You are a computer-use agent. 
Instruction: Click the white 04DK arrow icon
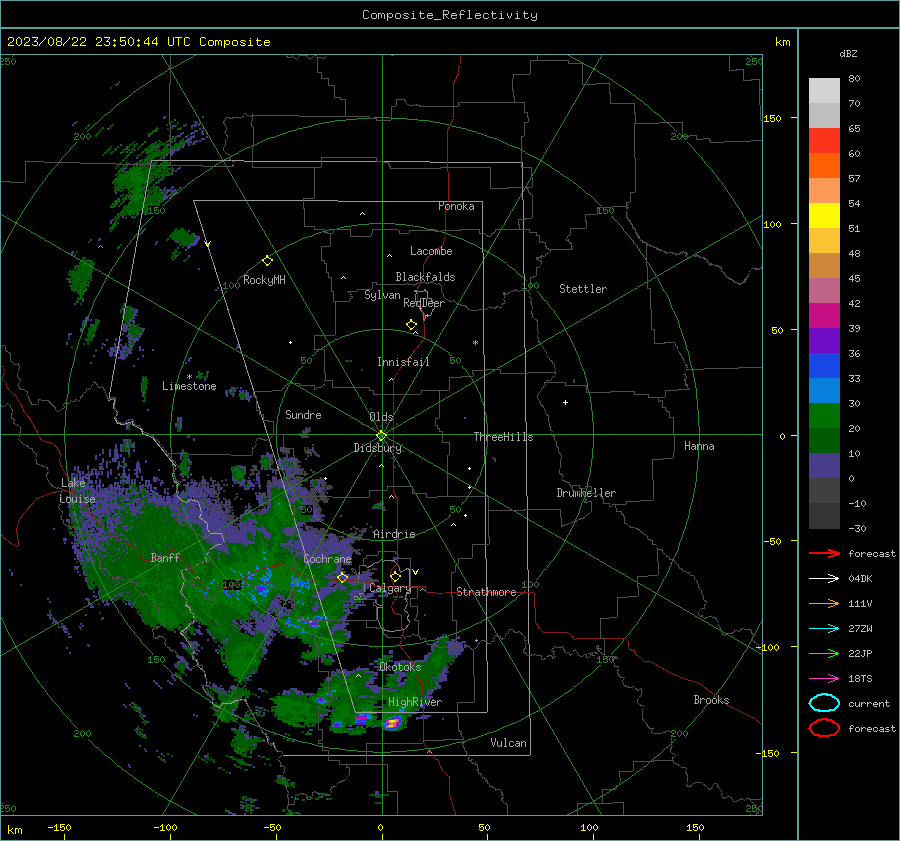pyautogui.click(x=824, y=579)
